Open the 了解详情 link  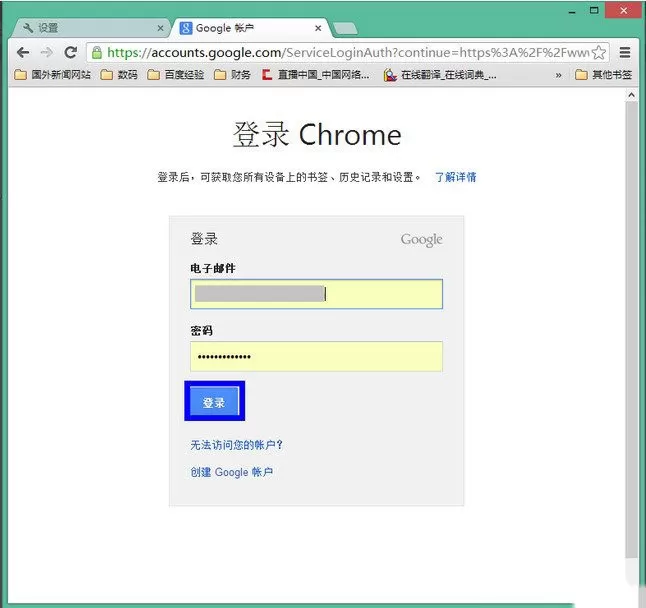coord(456,177)
